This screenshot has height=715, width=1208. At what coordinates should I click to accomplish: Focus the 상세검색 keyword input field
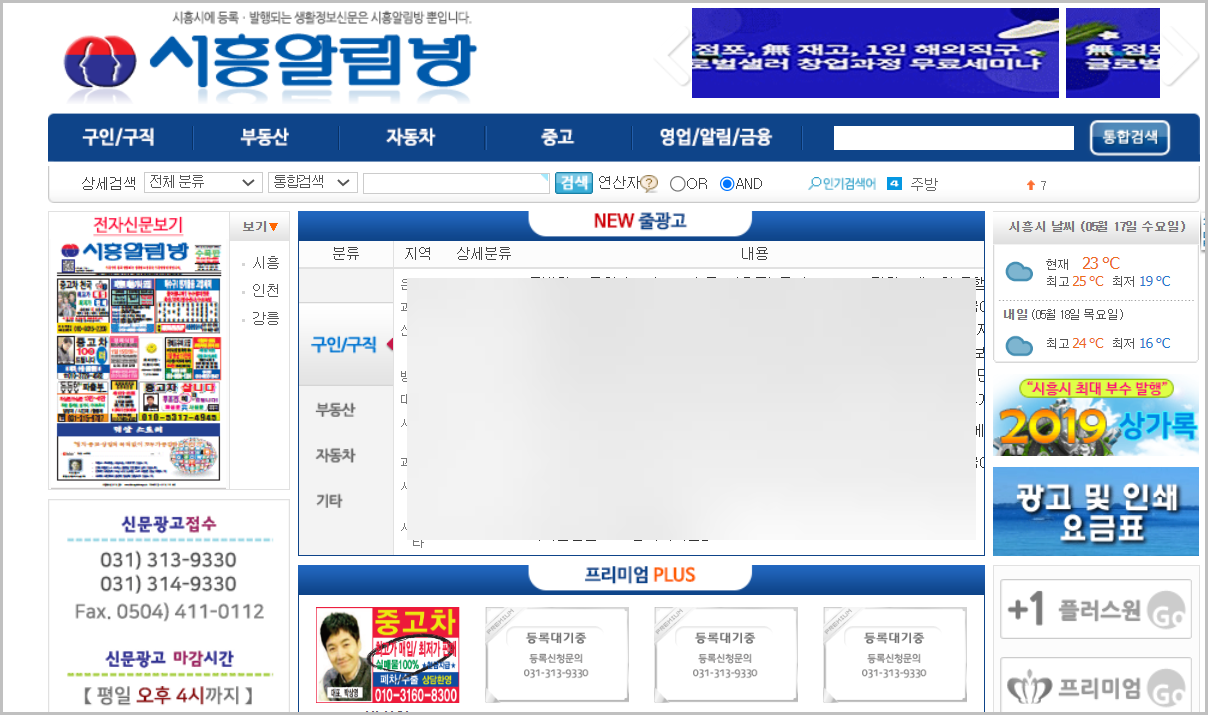(x=456, y=183)
